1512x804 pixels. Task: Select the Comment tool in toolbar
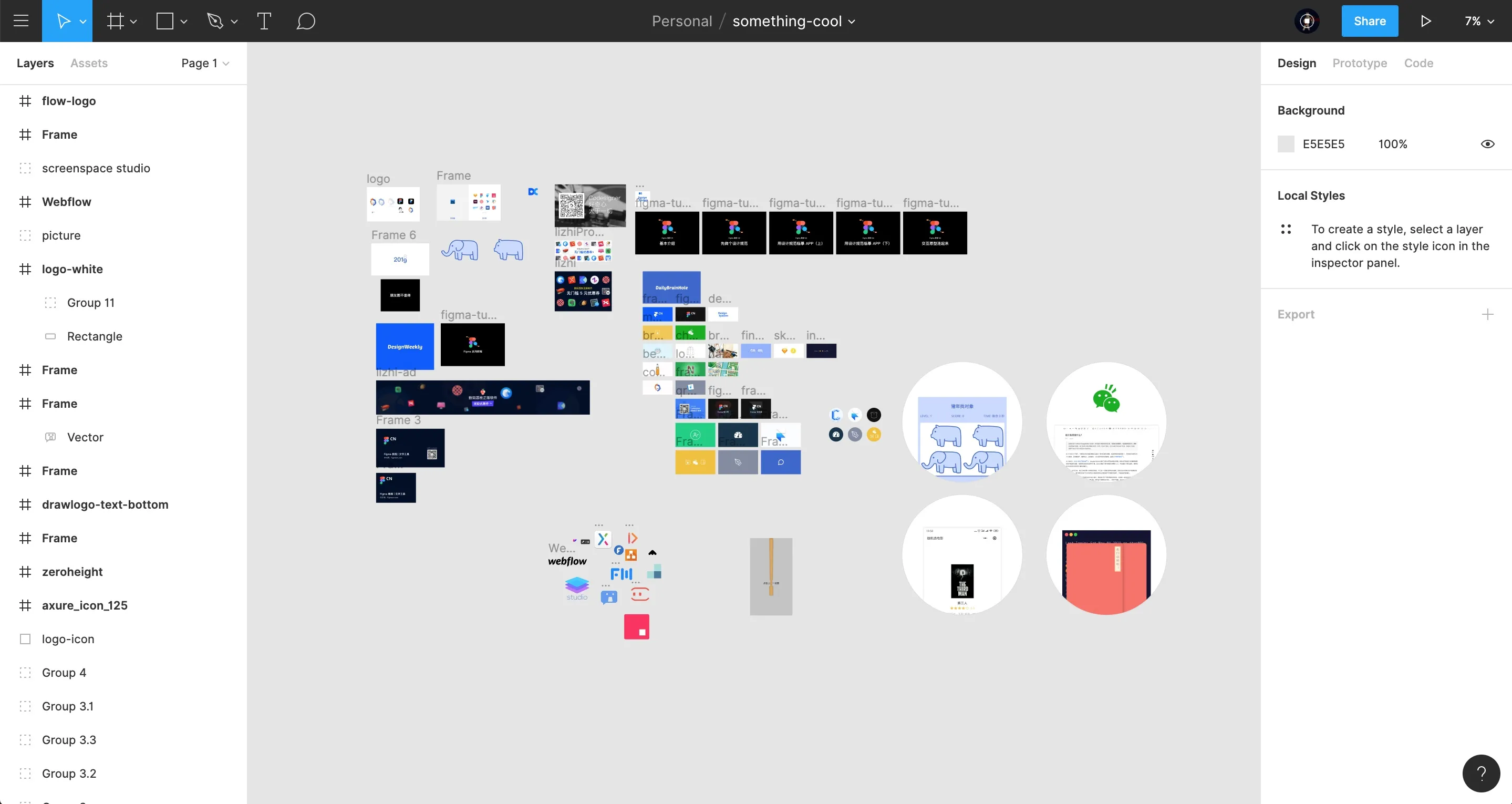point(306,20)
